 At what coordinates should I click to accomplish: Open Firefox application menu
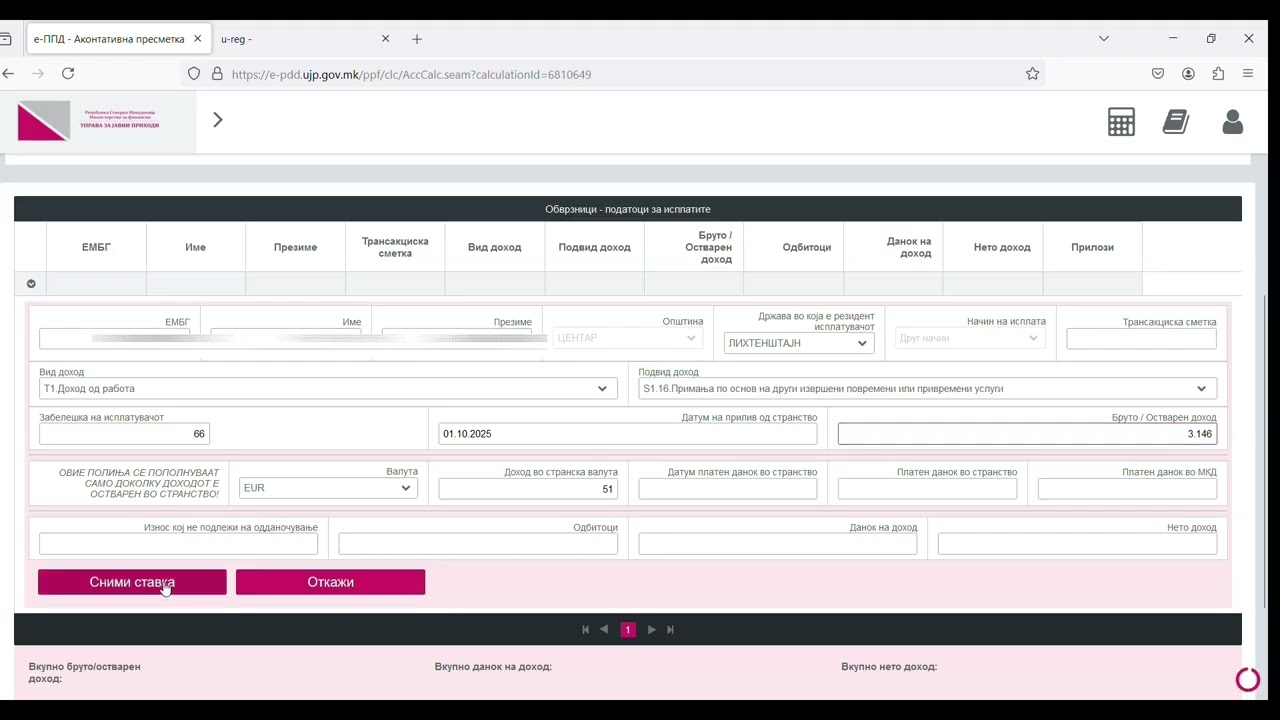pyautogui.click(x=1248, y=74)
